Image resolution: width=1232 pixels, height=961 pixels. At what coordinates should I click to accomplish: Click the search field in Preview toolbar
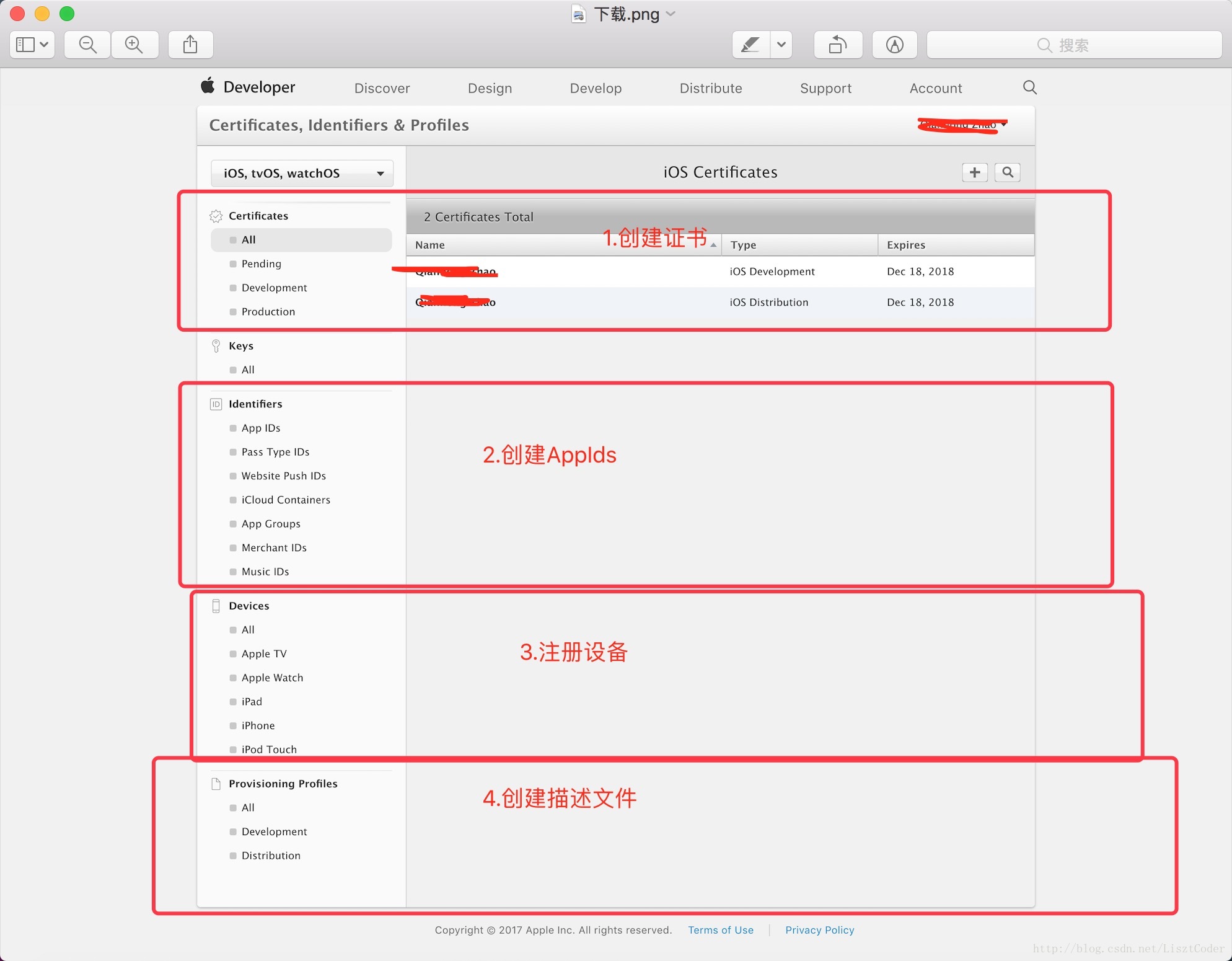[x=1074, y=45]
